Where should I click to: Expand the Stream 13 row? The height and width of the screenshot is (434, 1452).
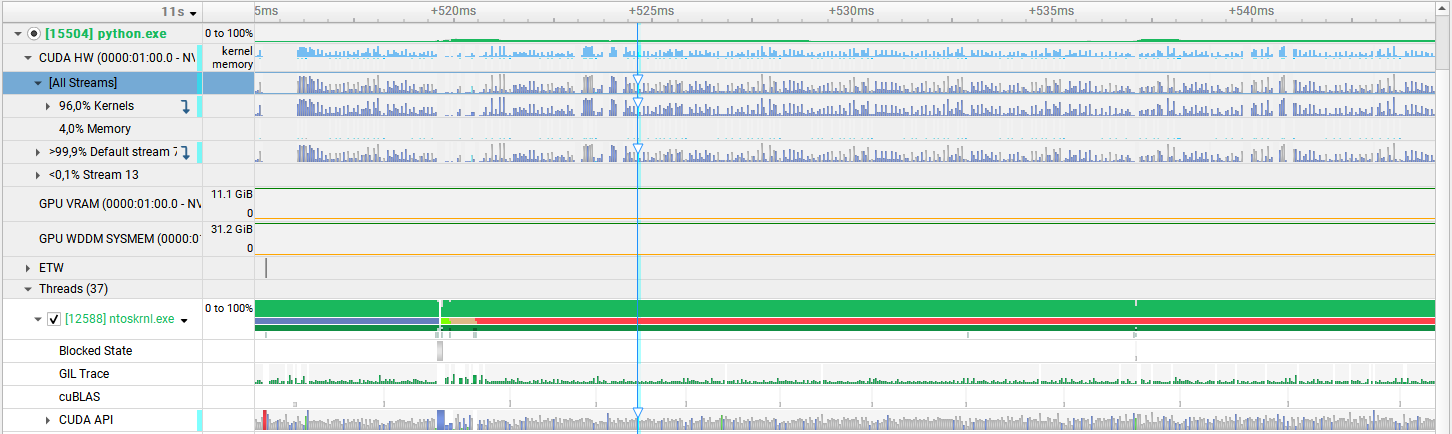tap(38, 175)
